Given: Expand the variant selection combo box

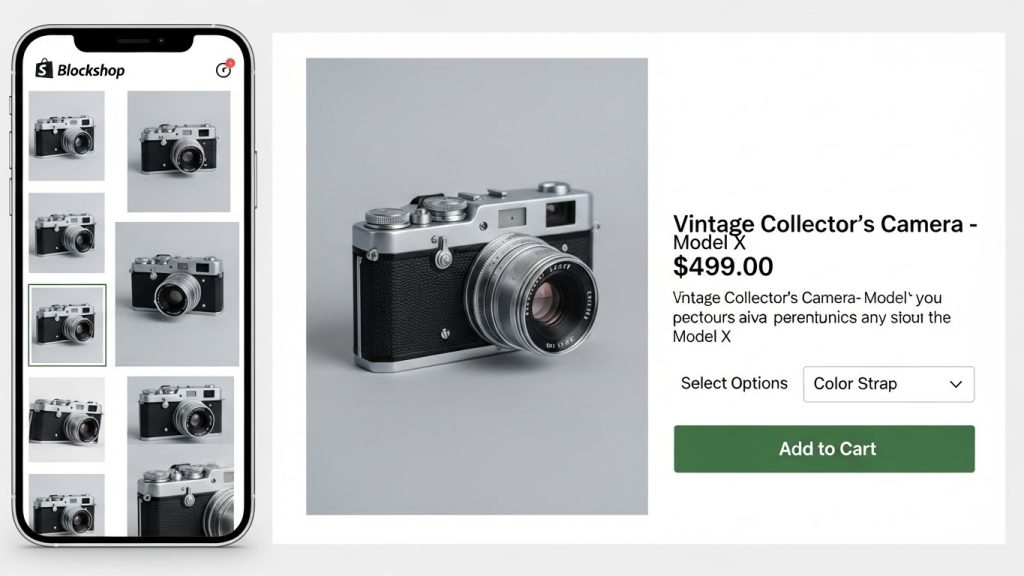Looking at the screenshot, I should pos(887,384).
